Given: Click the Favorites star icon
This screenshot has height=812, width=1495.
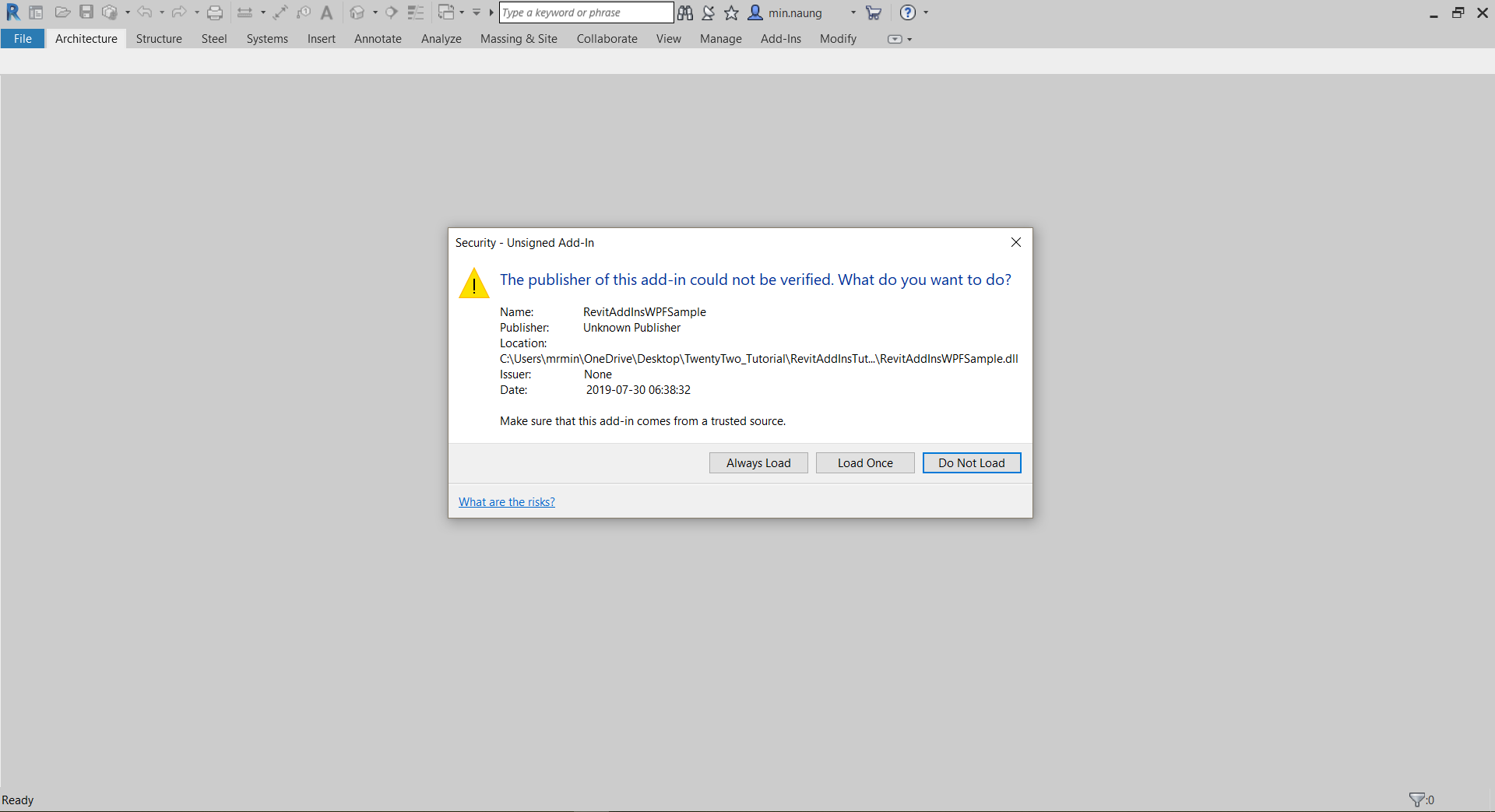Looking at the screenshot, I should pos(731,12).
